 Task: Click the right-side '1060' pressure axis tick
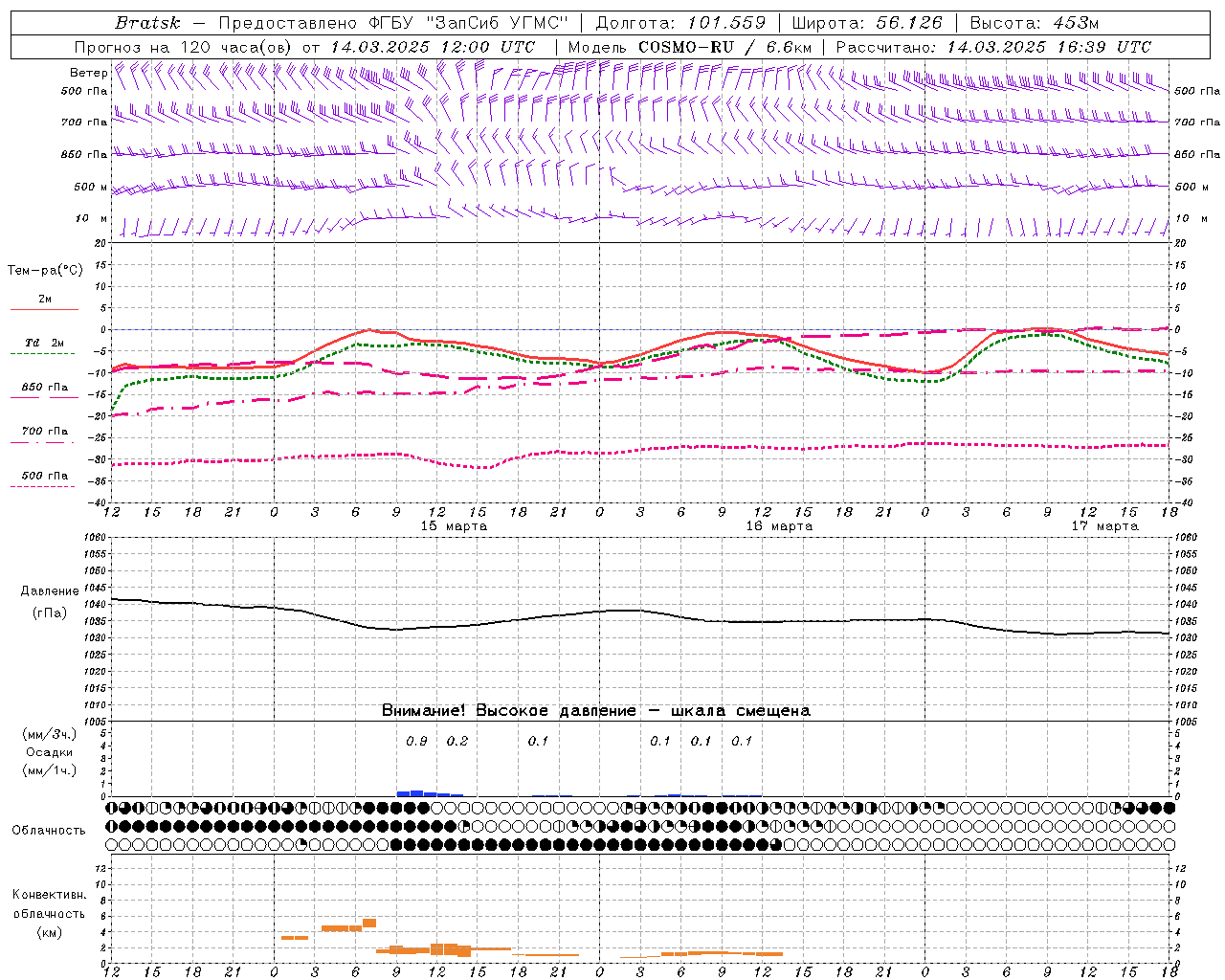(1185, 537)
